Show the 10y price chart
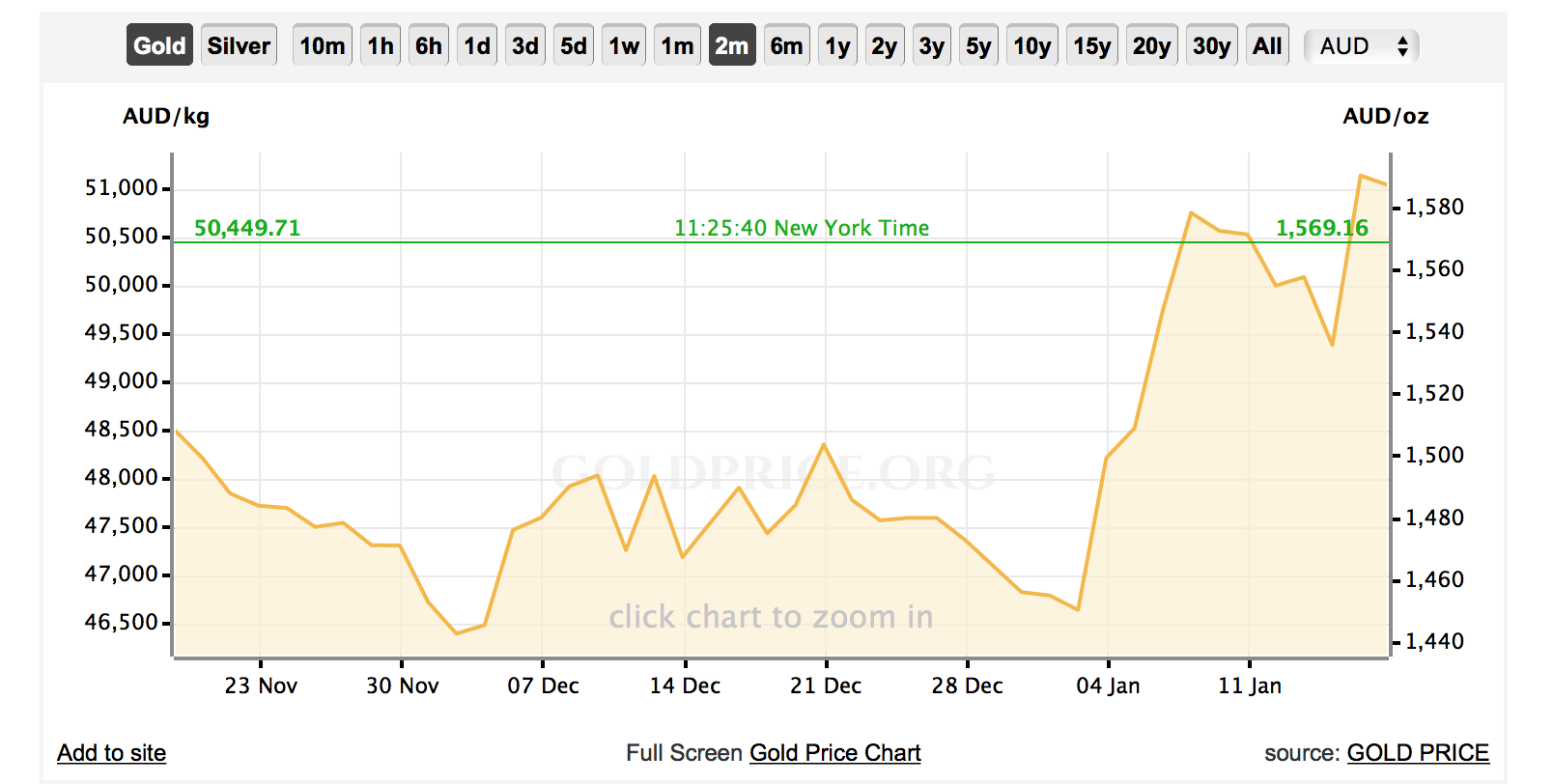Viewport: 1553px width, 784px height. tap(1031, 45)
